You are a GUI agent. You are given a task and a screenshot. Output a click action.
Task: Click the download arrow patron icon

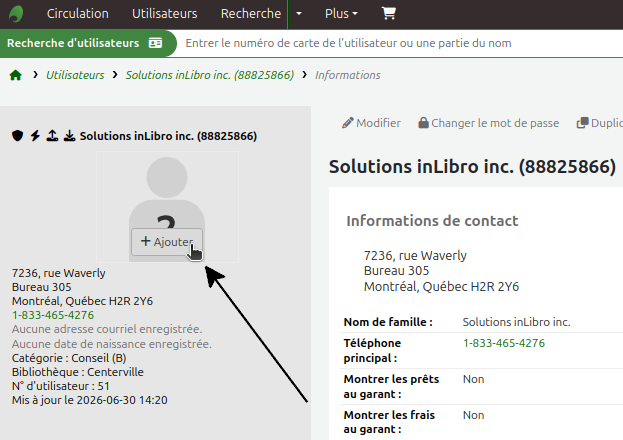click(70, 136)
